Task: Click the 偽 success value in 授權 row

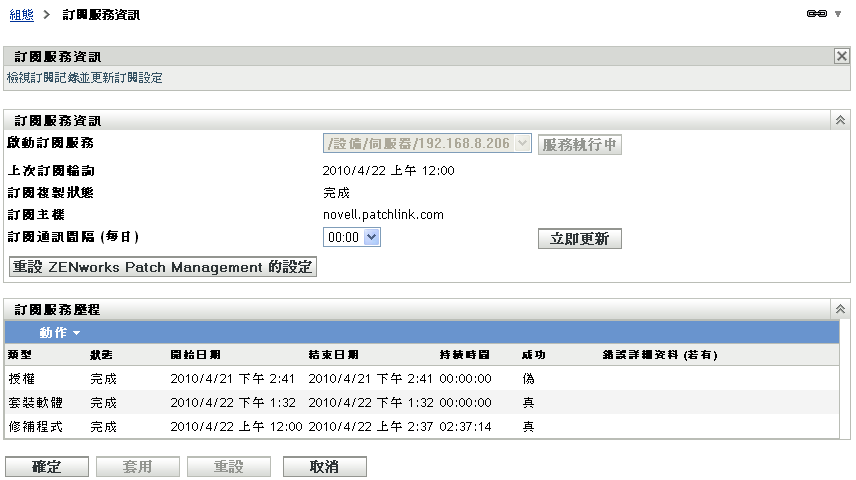Action: [x=528, y=378]
